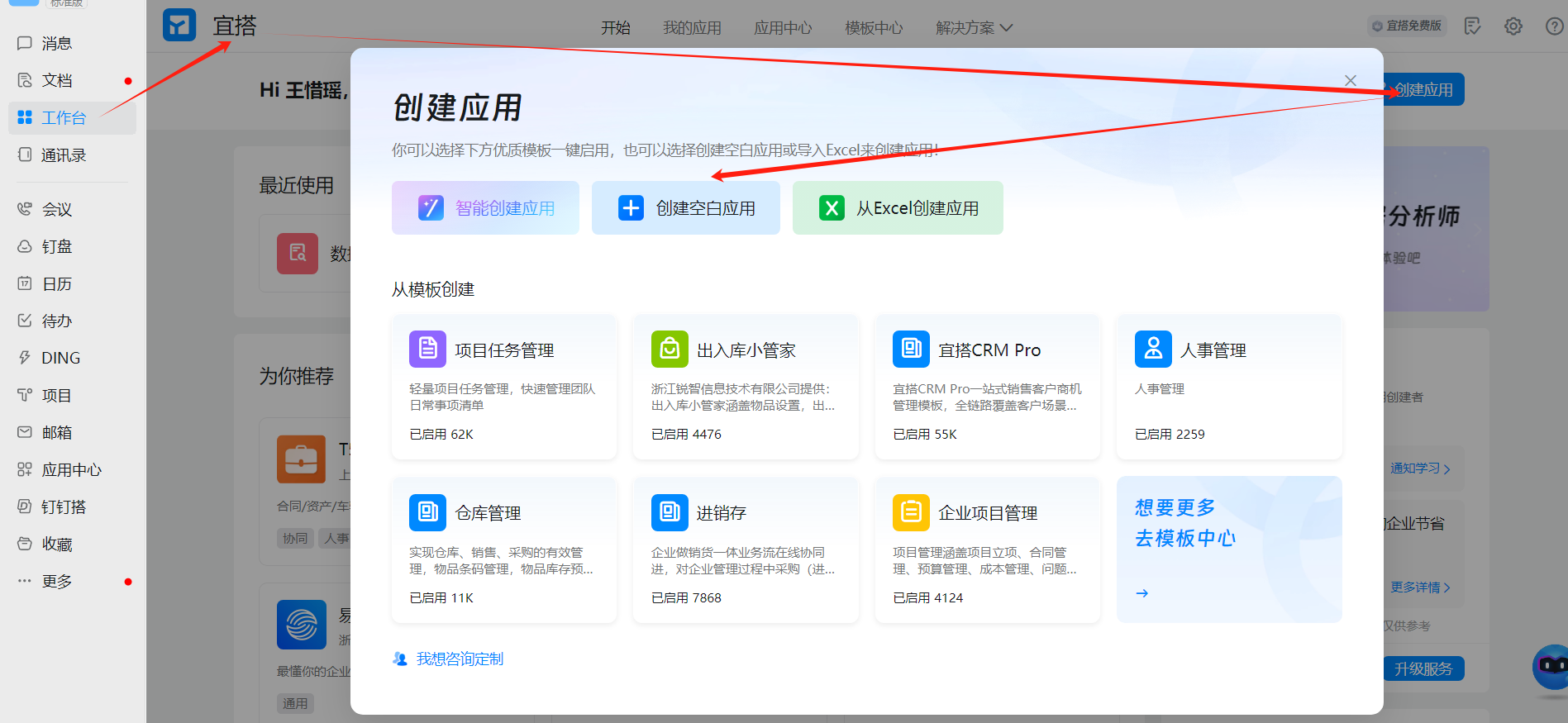Viewport: 1568px width, 723px height.
Task: Click 创建空白应用 button
Action: (686, 207)
